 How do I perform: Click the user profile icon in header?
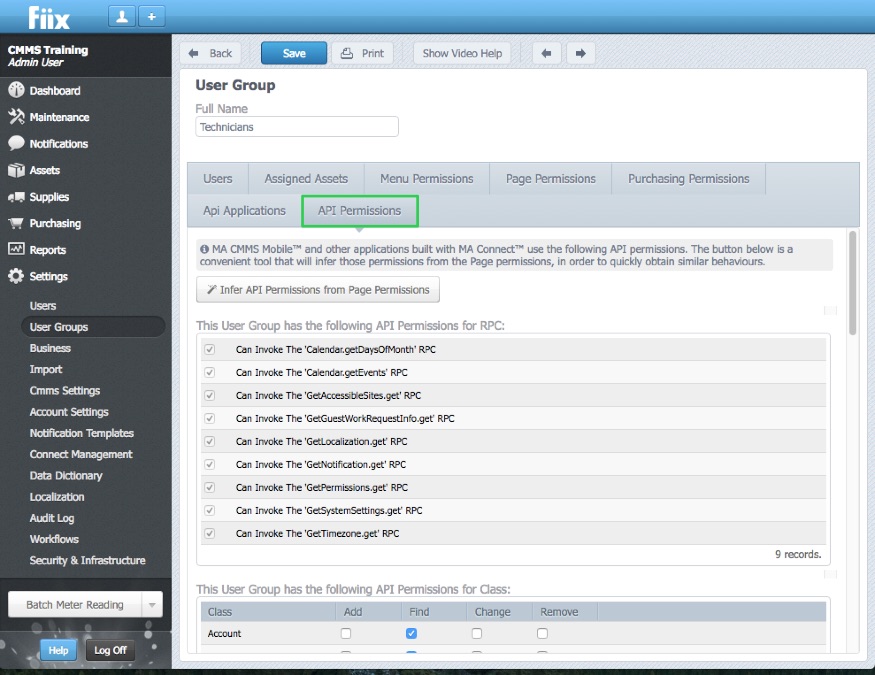tap(122, 17)
